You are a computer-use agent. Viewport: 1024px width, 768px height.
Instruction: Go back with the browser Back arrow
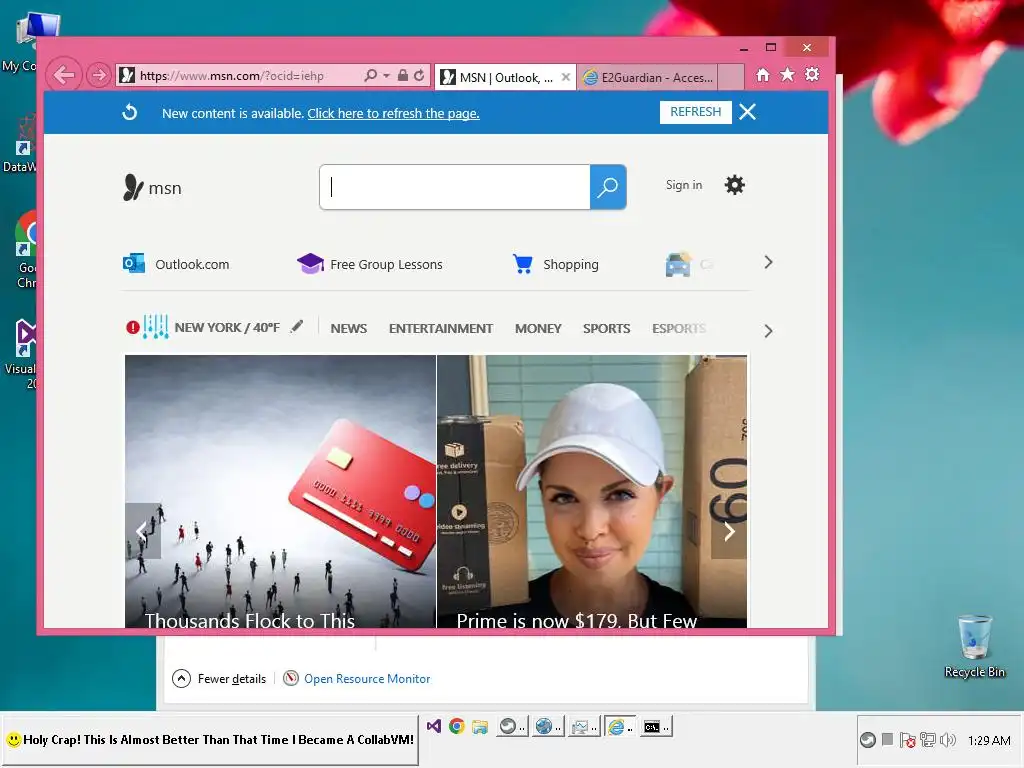click(x=64, y=75)
